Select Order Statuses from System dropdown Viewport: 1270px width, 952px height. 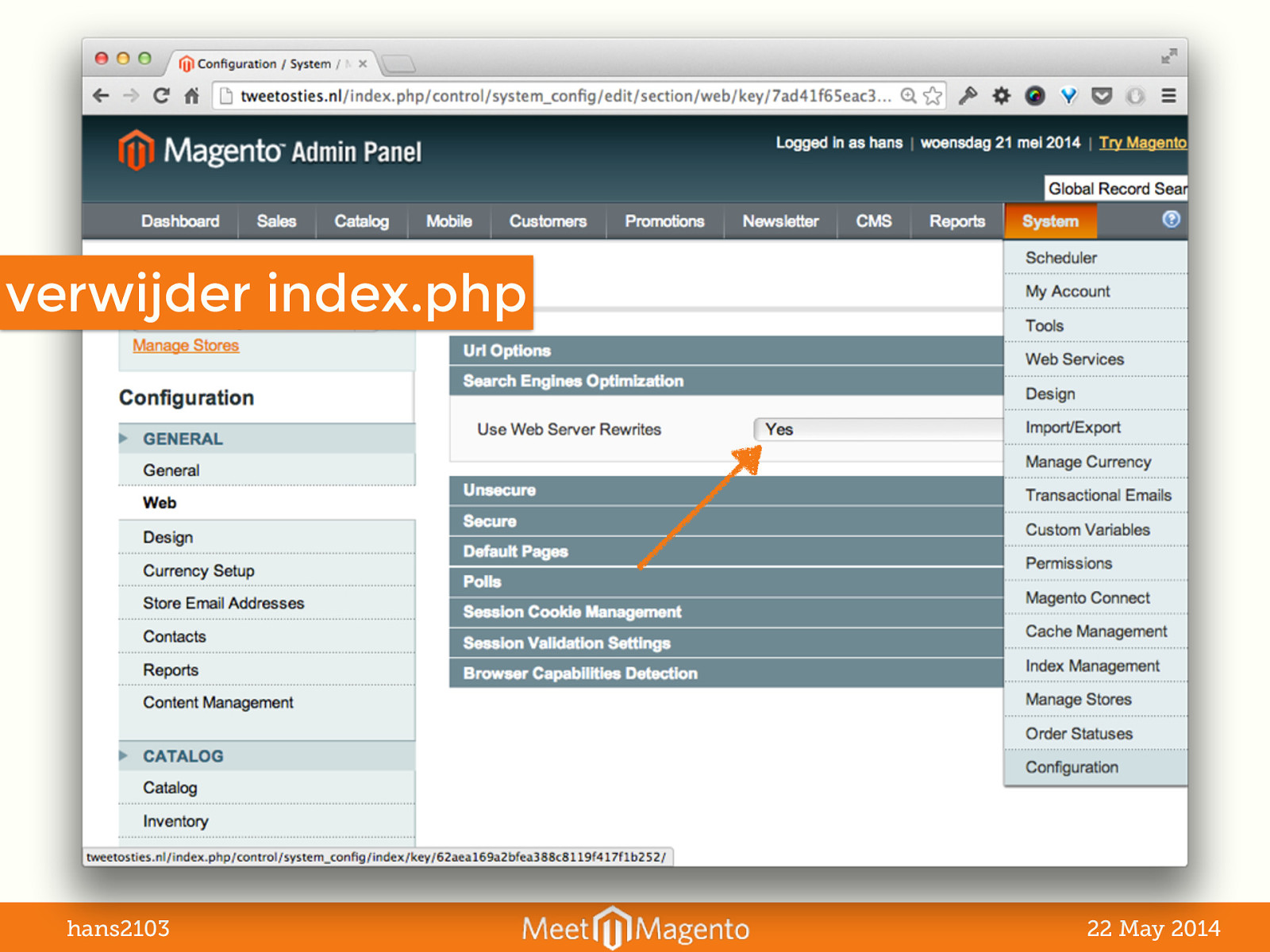tap(1096, 734)
